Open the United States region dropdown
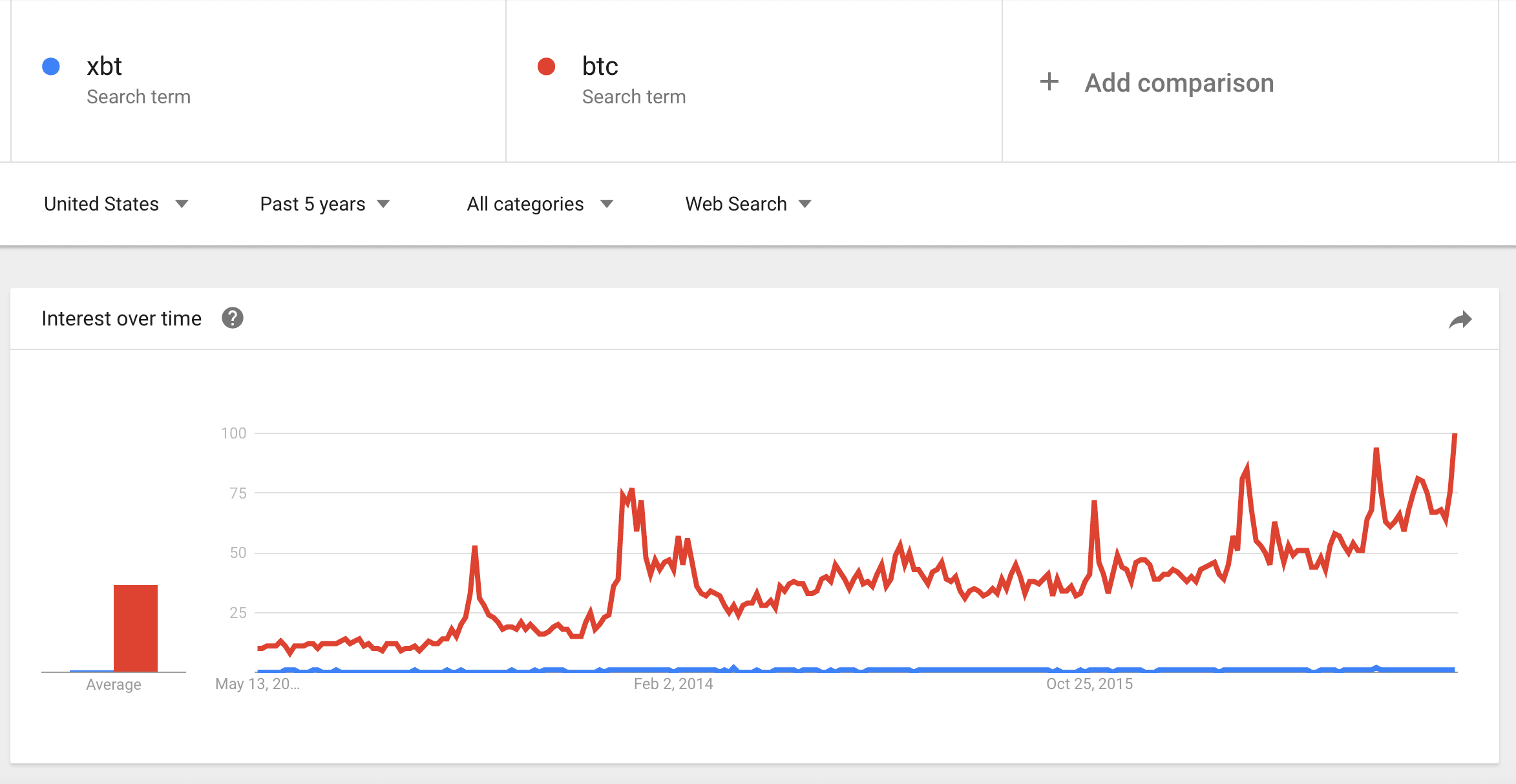This screenshot has width=1516, height=784. click(x=116, y=204)
